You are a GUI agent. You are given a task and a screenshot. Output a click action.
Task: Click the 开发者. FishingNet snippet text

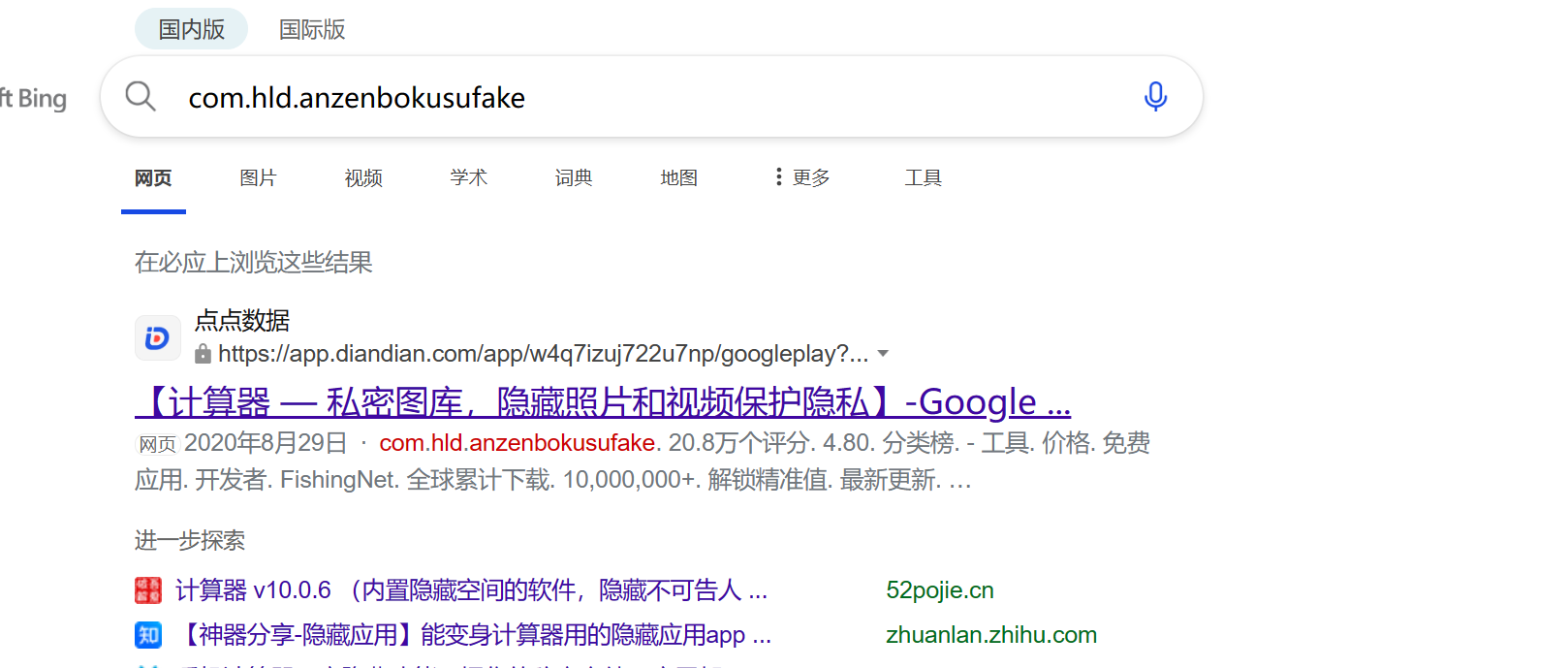[x=297, y=480]
